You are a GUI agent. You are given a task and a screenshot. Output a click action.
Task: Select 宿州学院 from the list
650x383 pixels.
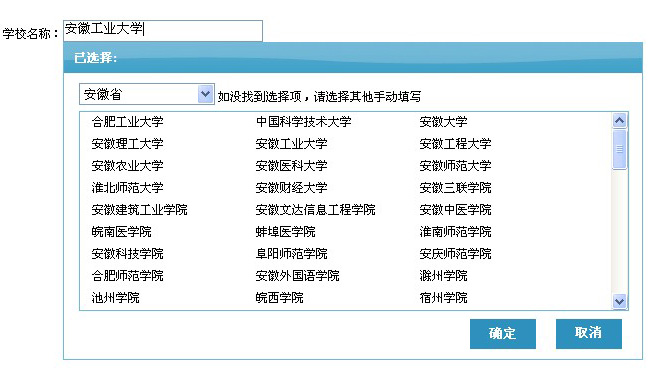coord(443,298)
